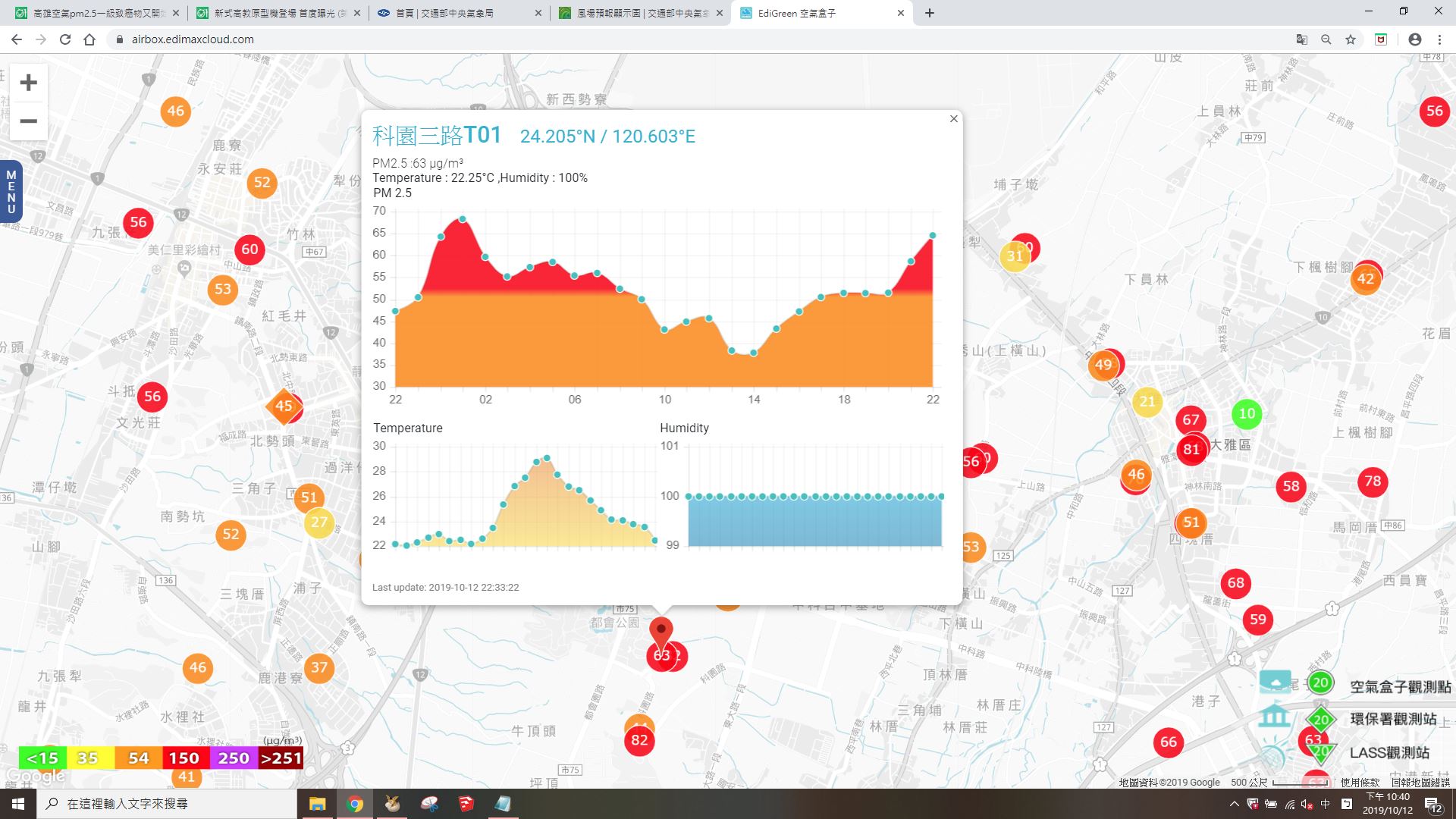Viewport: 1456px width, 819px height.
Task: Select the red station marker 60
Action: click(249, 249)
